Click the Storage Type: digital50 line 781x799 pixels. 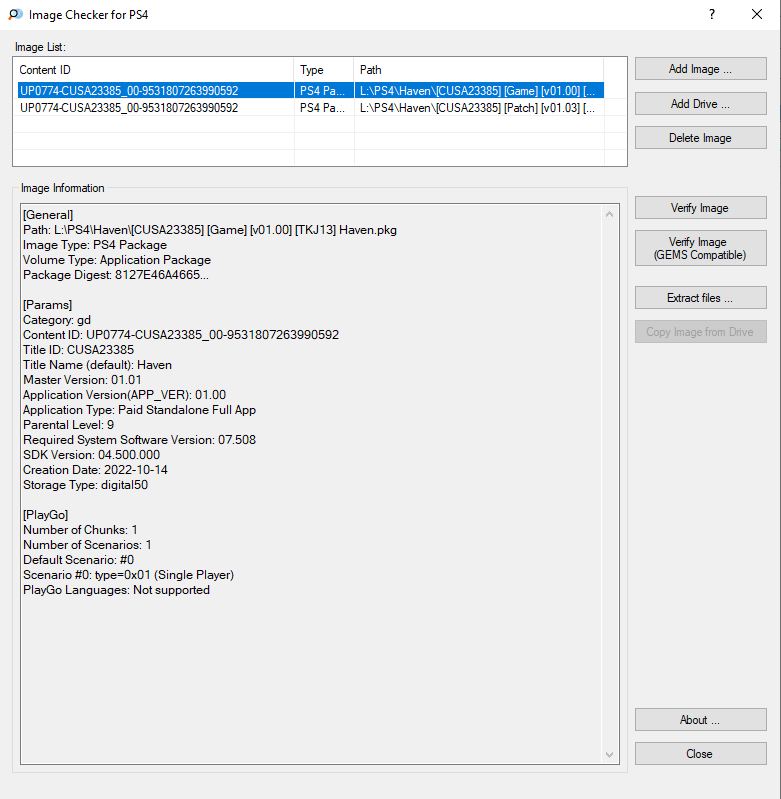click(x=86, y=485)
